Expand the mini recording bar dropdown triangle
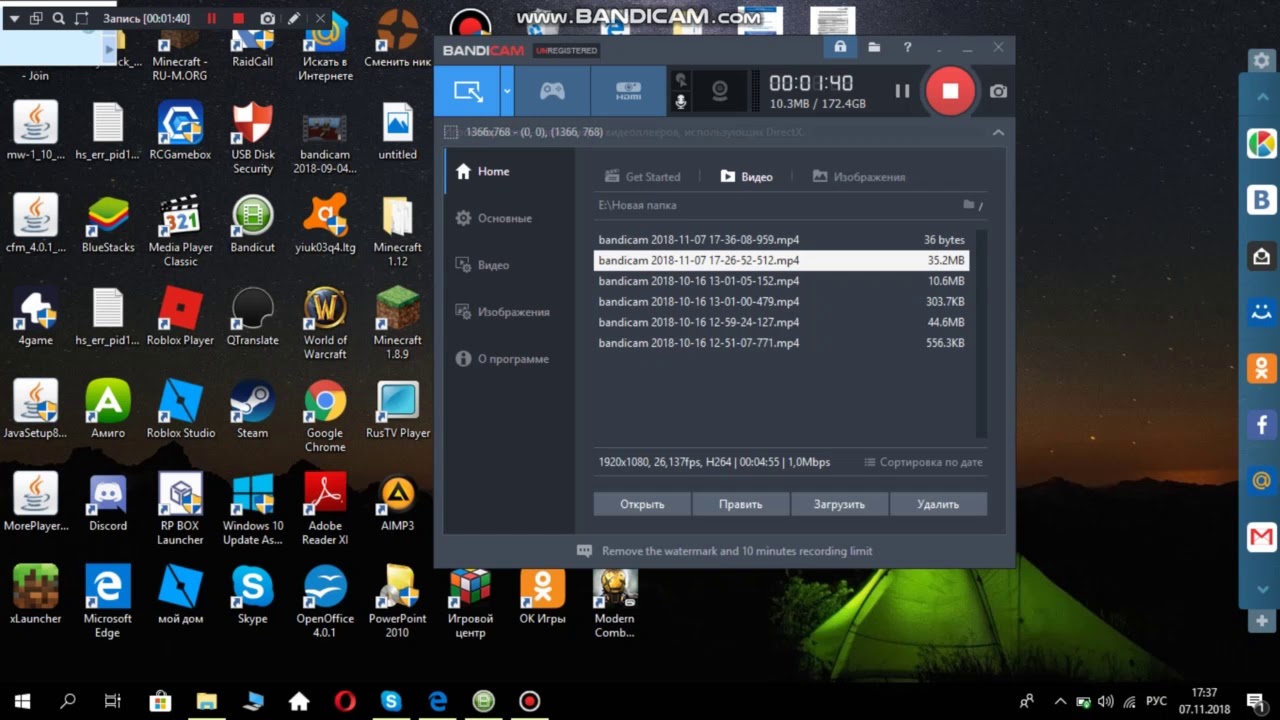Screen dimensions: 1280x720 [14, 19]
